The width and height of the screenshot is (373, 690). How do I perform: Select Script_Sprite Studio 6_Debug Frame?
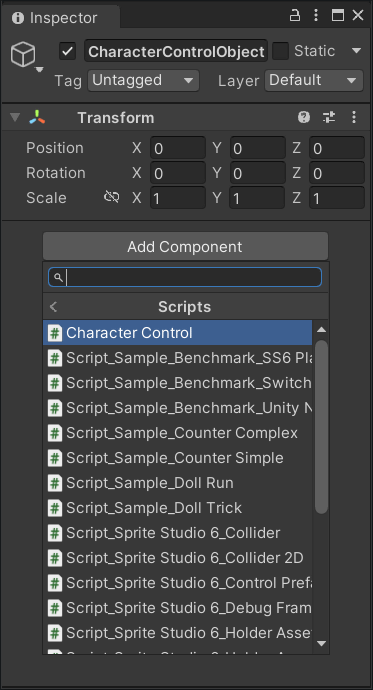coord(177,608)
